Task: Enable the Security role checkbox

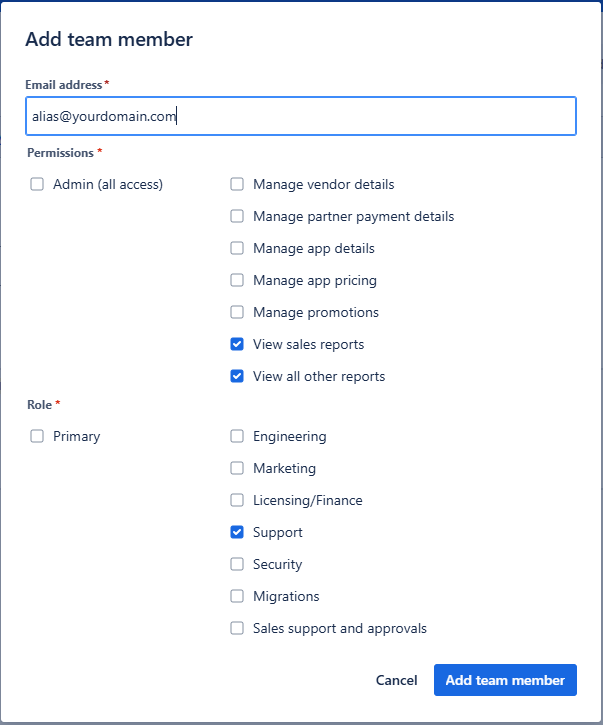Action: [x=237, y=564]
